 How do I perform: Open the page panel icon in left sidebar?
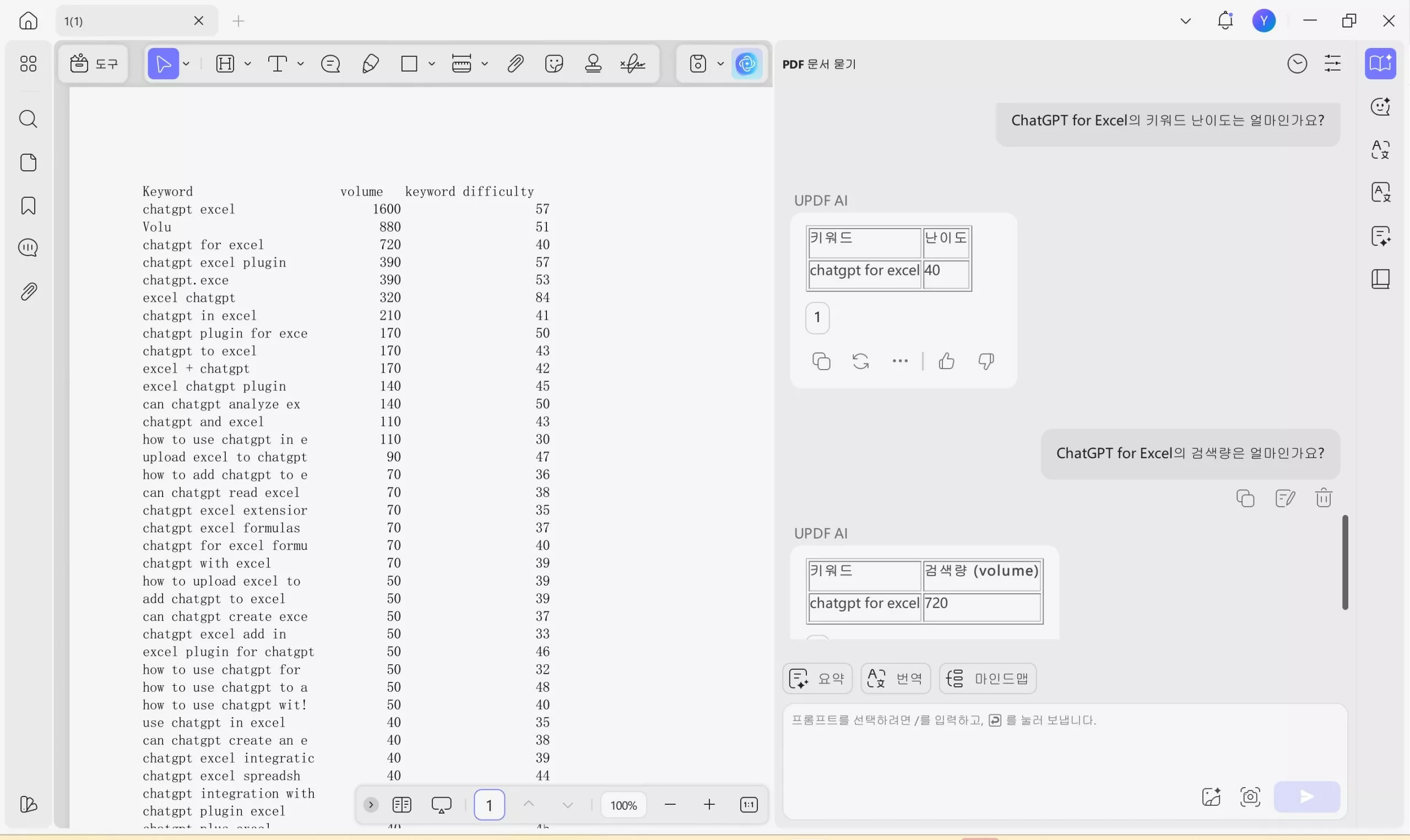[28, 162]
